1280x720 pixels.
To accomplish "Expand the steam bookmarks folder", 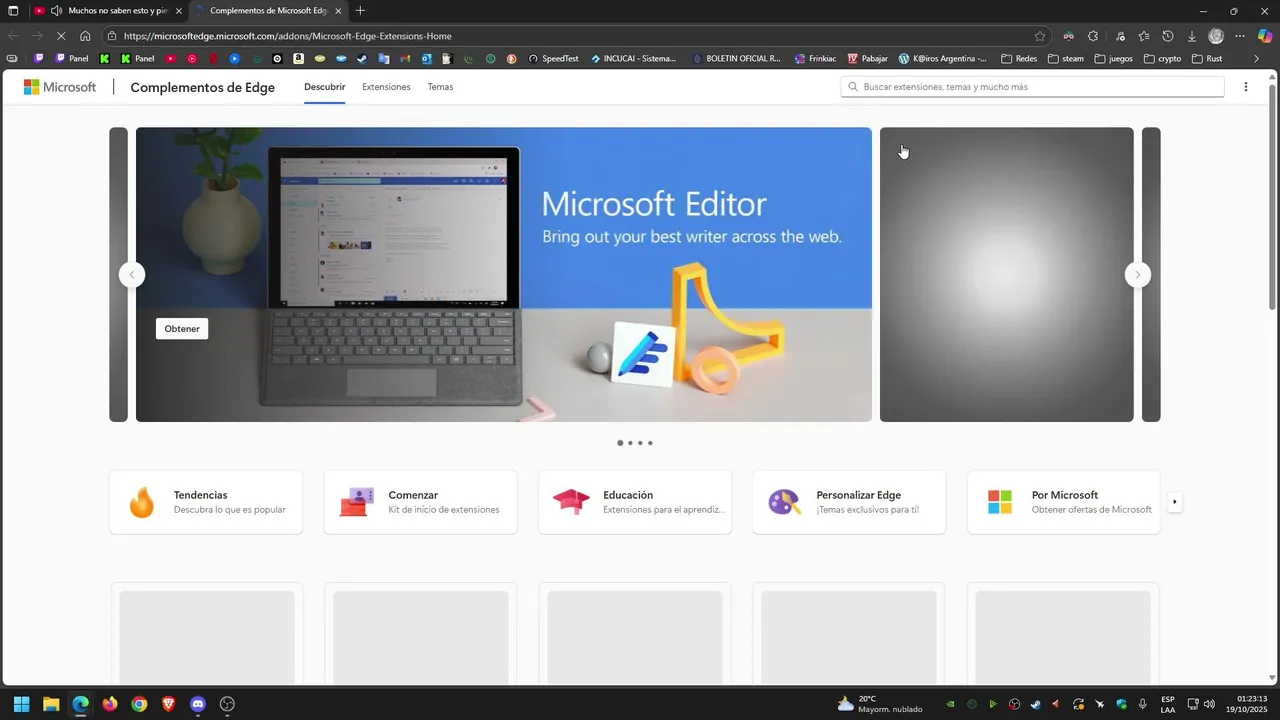I will [x=1066, y=58].
